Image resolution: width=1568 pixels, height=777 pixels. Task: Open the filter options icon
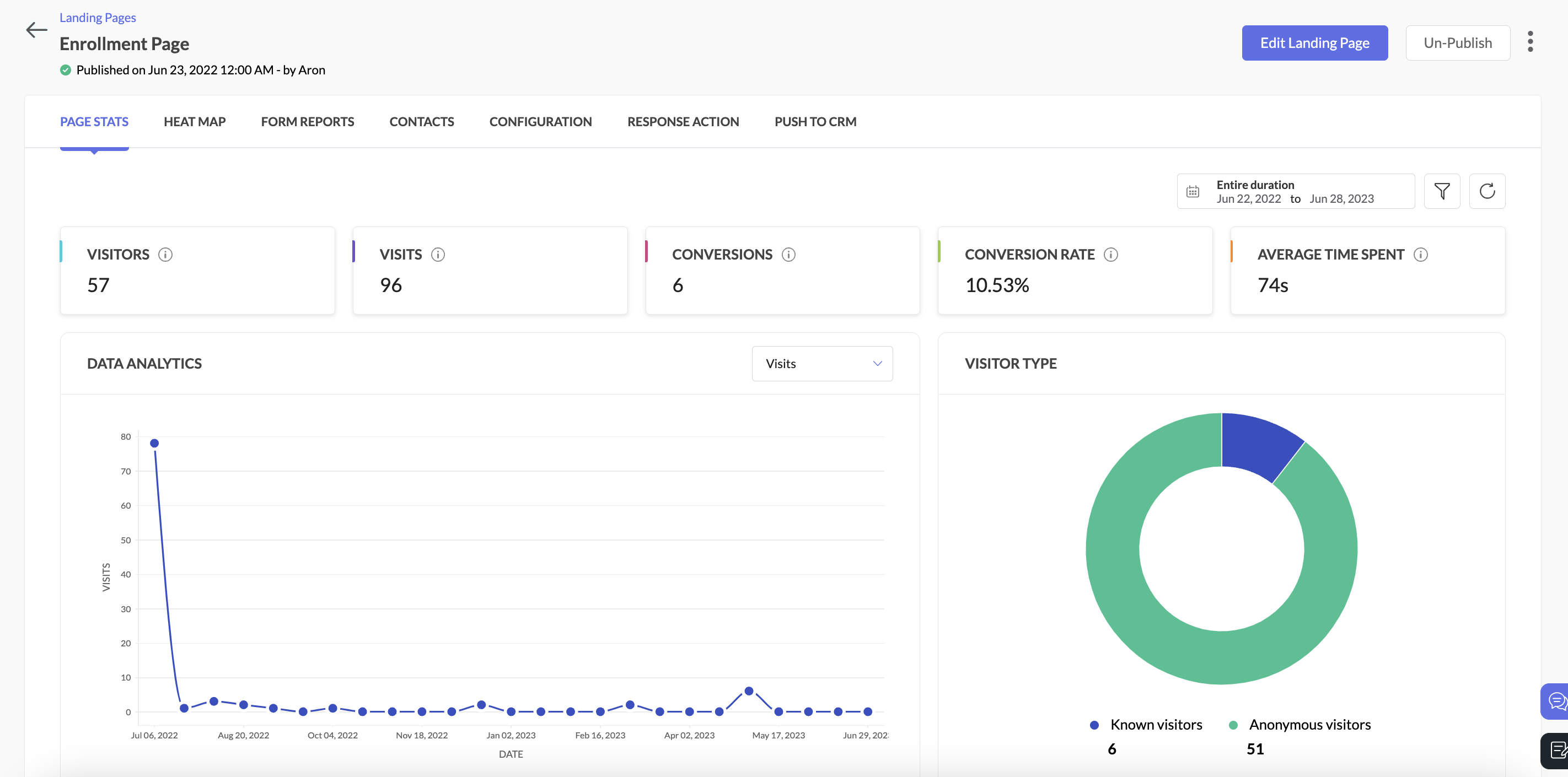tap(1442, 191)
